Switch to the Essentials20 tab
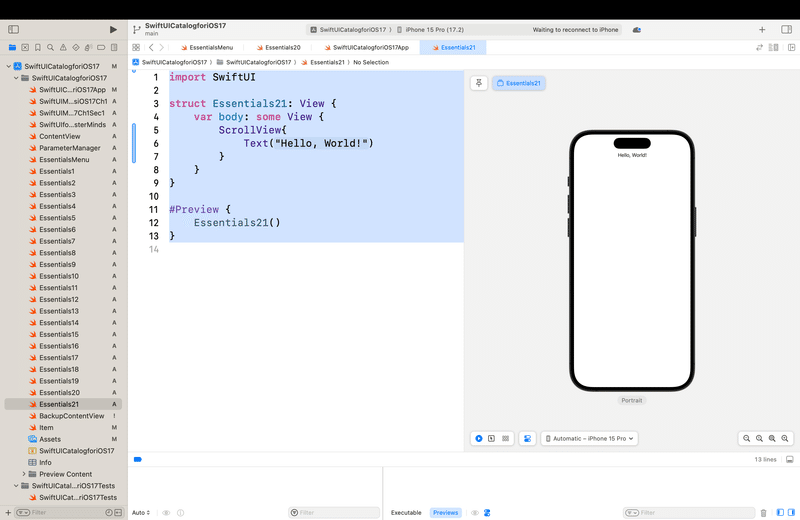 click(279, 47)
